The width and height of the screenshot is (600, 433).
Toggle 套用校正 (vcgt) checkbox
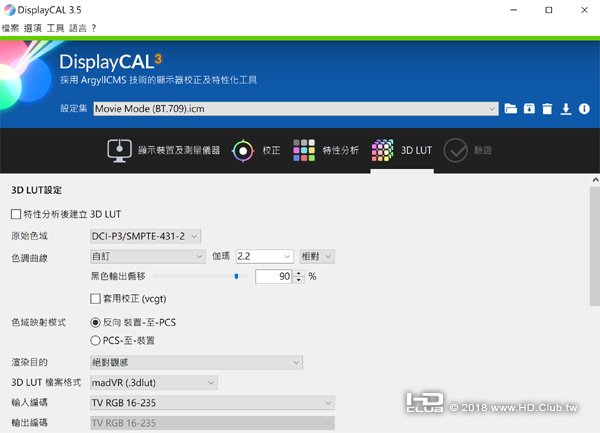[x=95, y=299]
